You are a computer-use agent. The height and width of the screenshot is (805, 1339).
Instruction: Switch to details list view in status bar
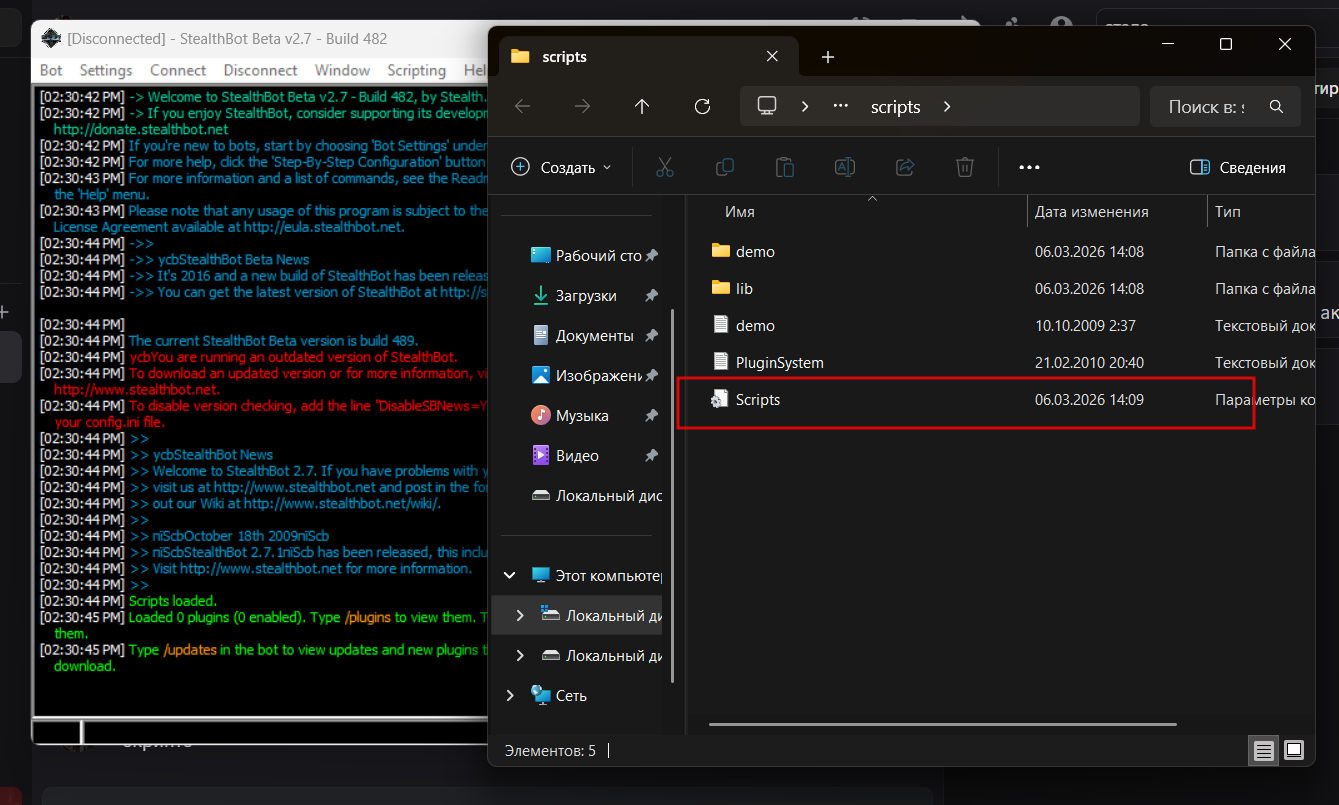point(1264,750)
